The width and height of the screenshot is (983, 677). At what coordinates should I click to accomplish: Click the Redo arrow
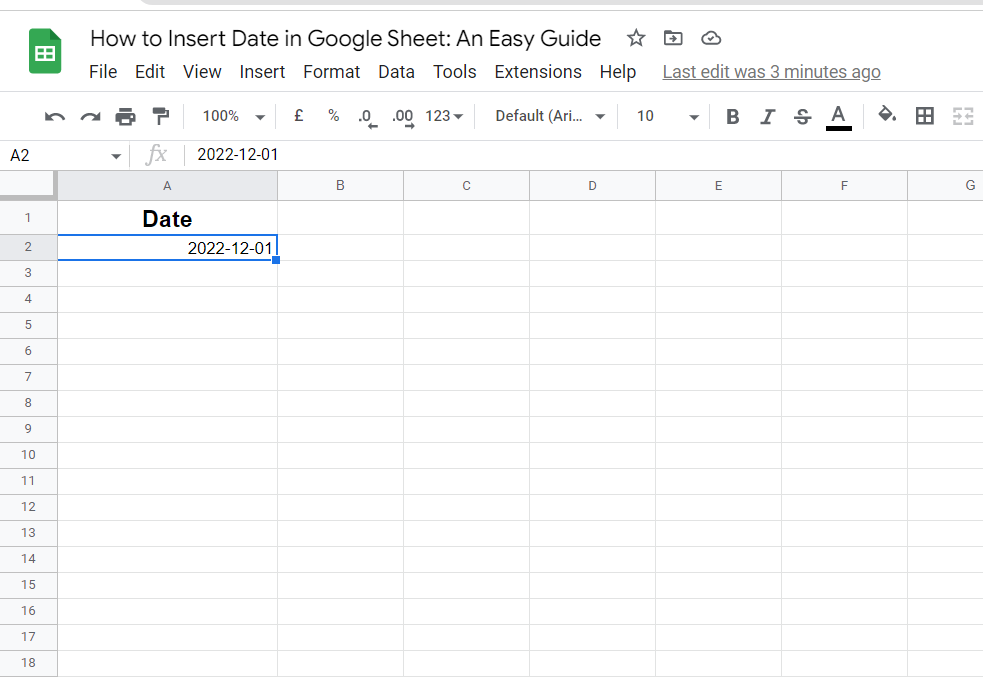90,117
